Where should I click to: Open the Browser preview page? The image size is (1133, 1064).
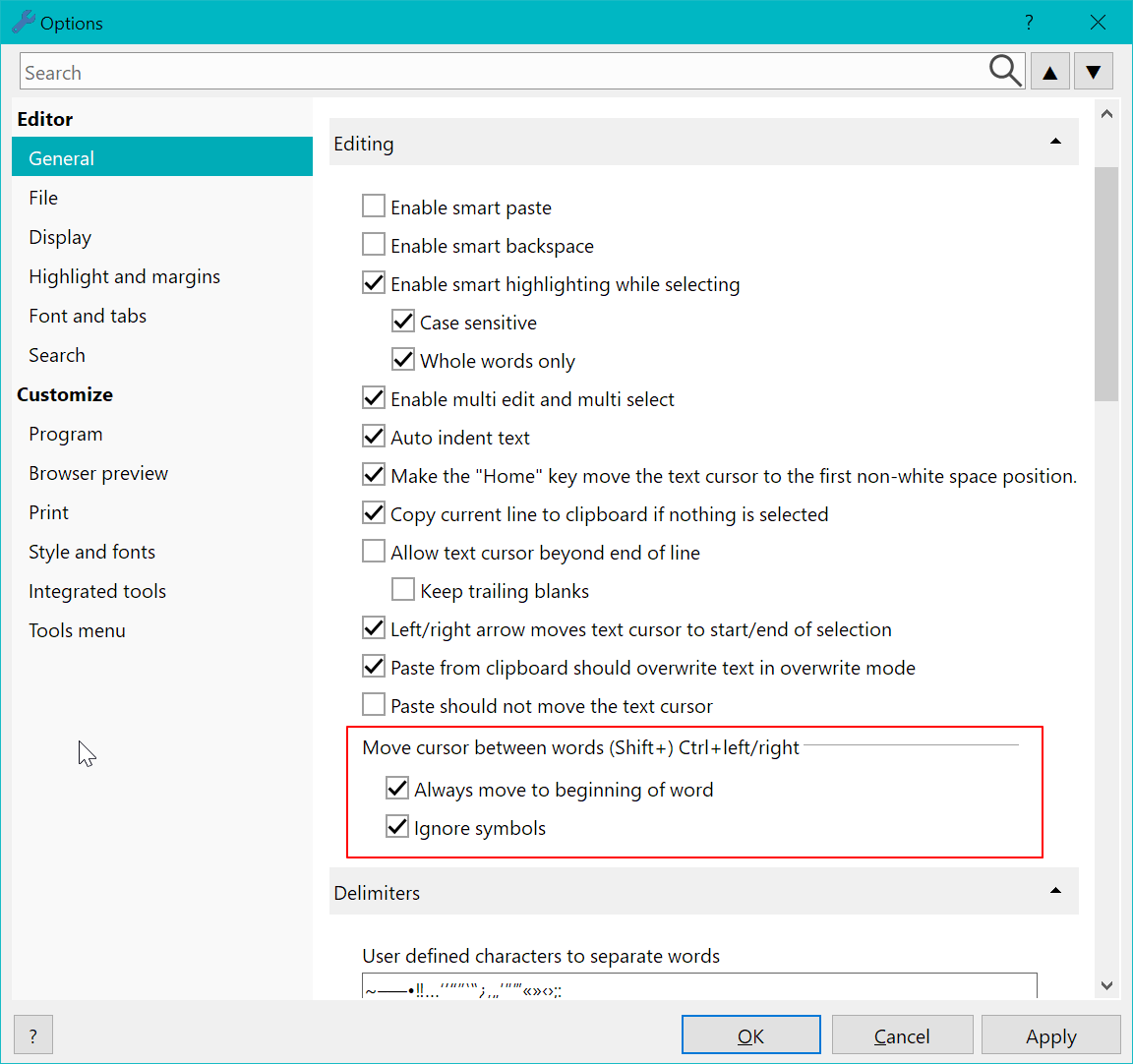[98, 473]
